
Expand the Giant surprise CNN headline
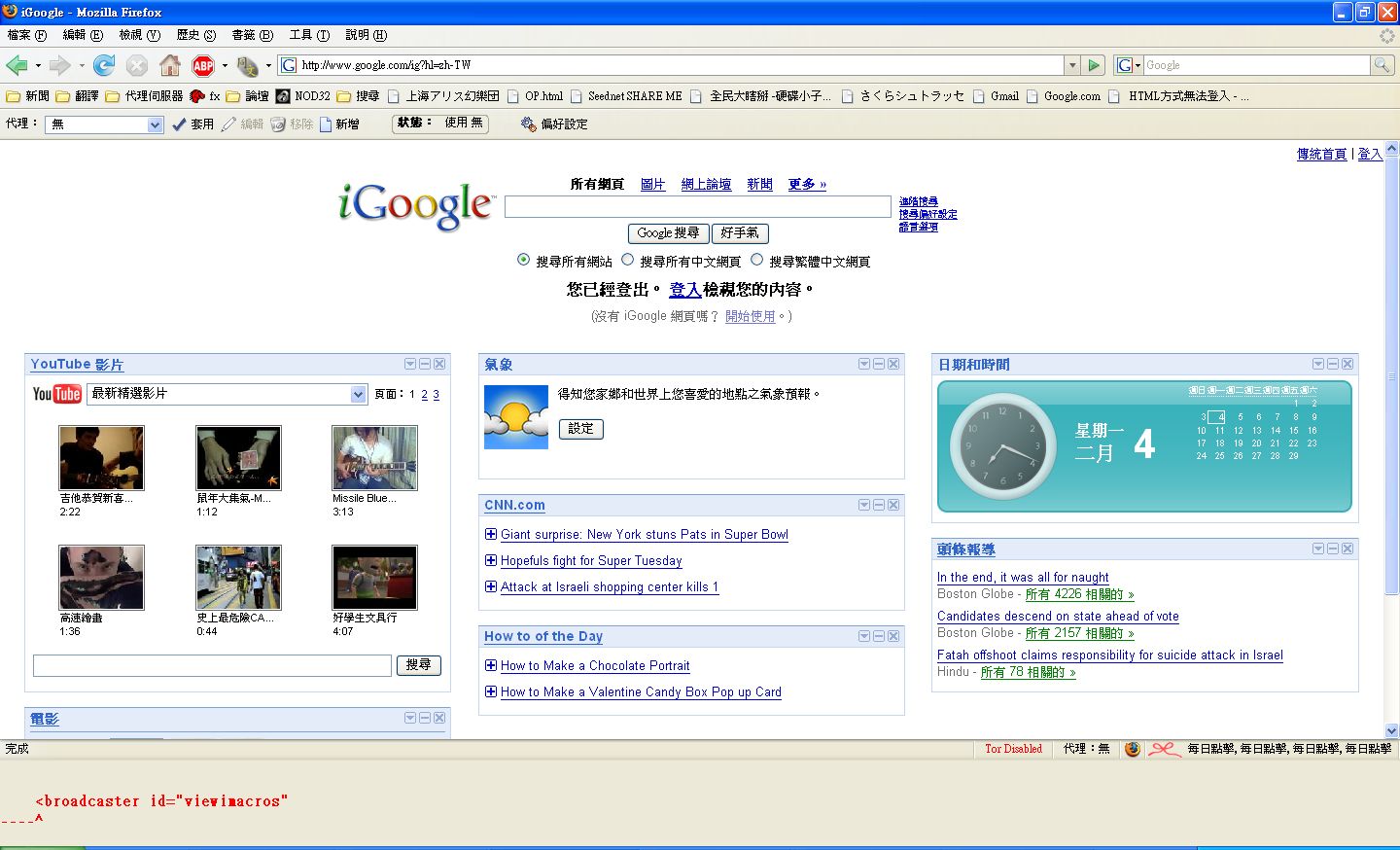(491, 534)
